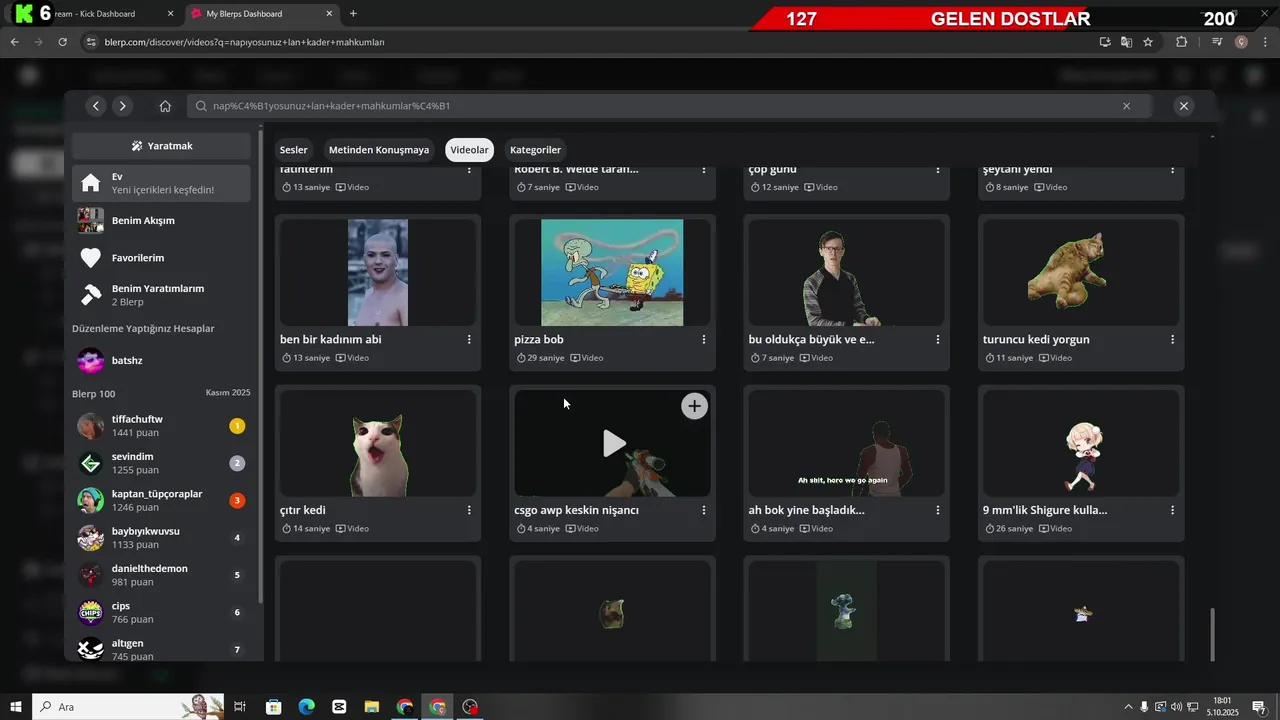Open kaptan_tüpçoraplar leaderboard entry
The image size is (1280, 720).
point(161,500)
